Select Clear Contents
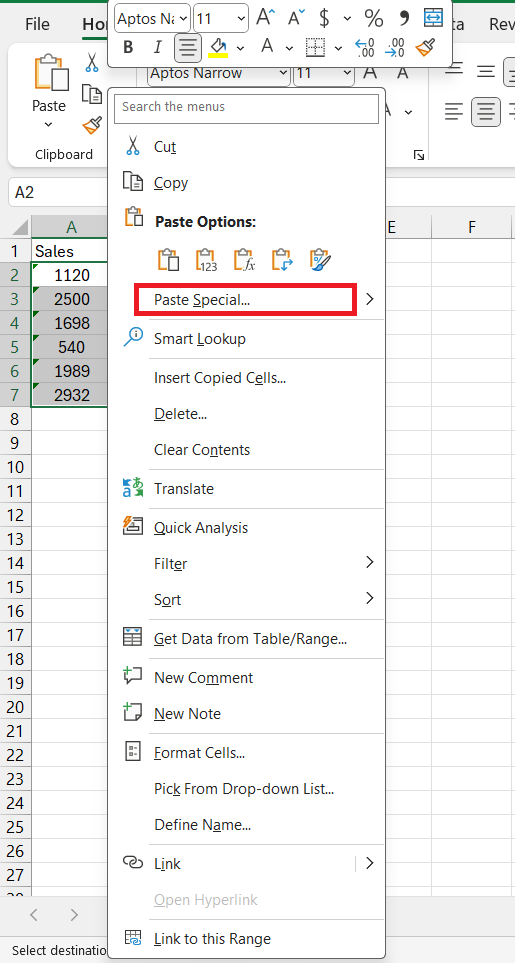 pos(202,450)
